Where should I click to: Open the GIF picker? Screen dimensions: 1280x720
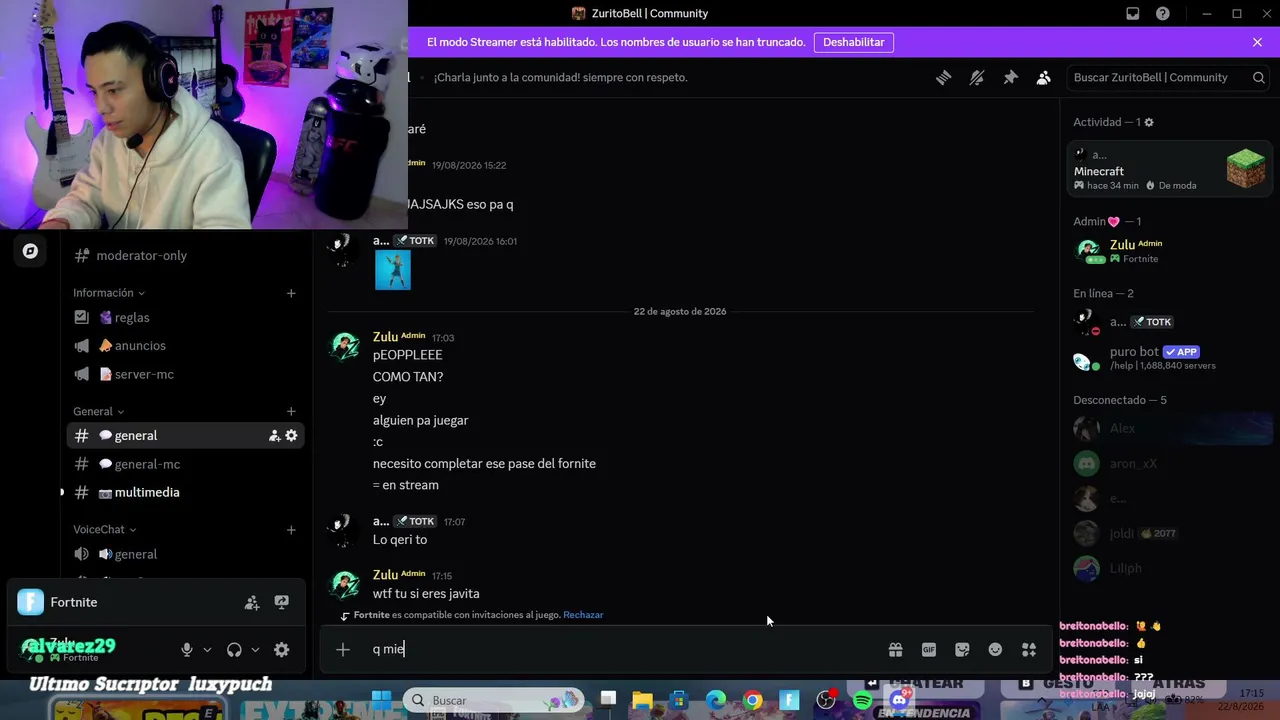click(929, 650)
